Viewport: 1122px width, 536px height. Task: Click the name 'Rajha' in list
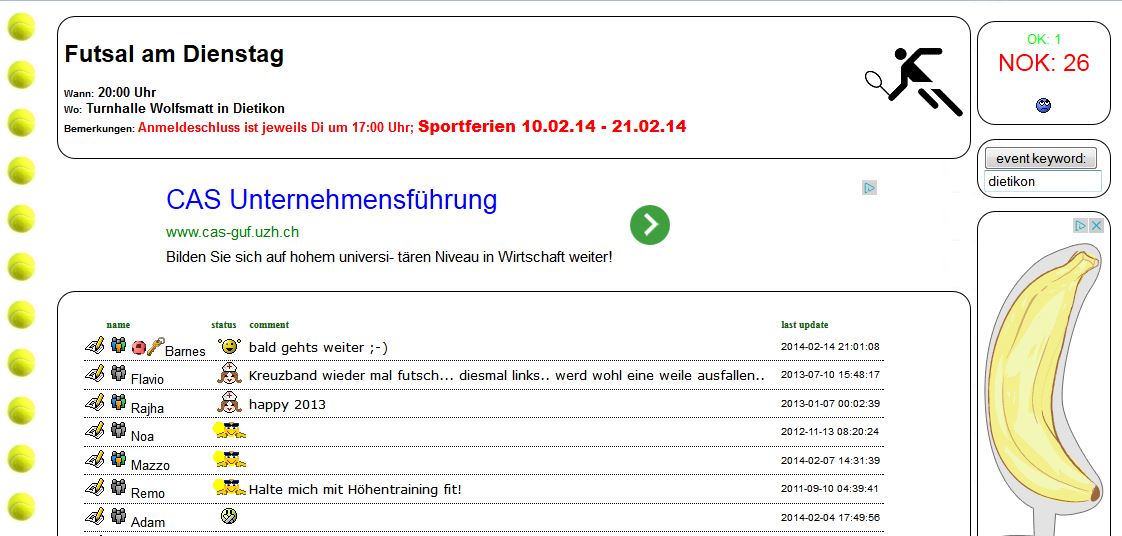(147, 408)
